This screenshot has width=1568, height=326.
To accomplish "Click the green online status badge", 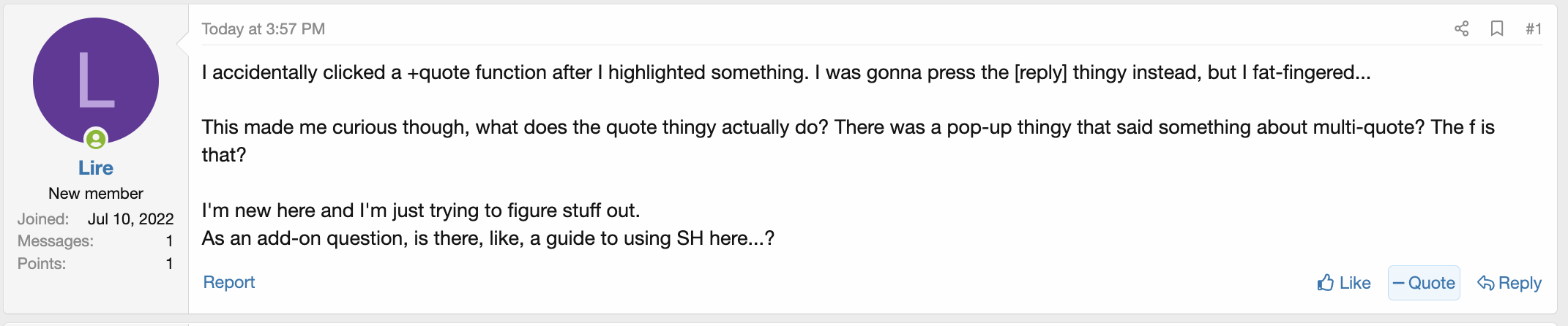I will click(x=96, y=138).
